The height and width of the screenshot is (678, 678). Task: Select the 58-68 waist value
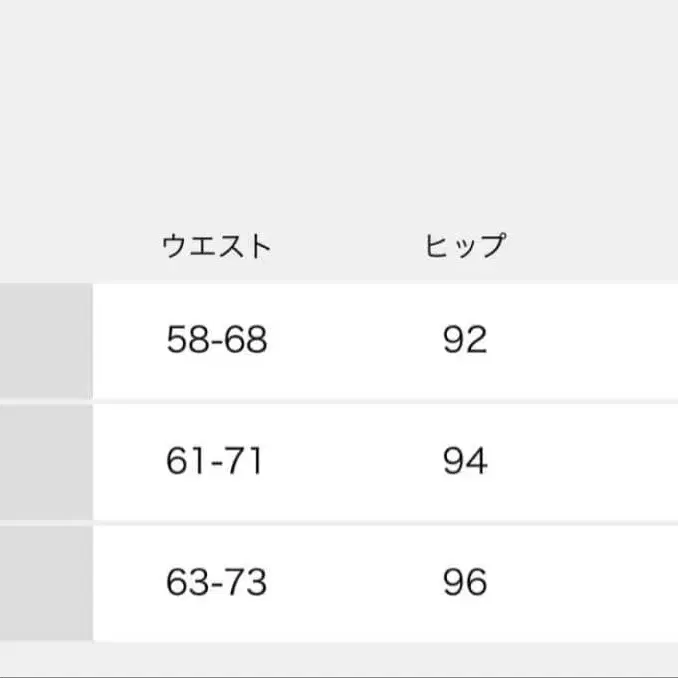pos(216,341)
